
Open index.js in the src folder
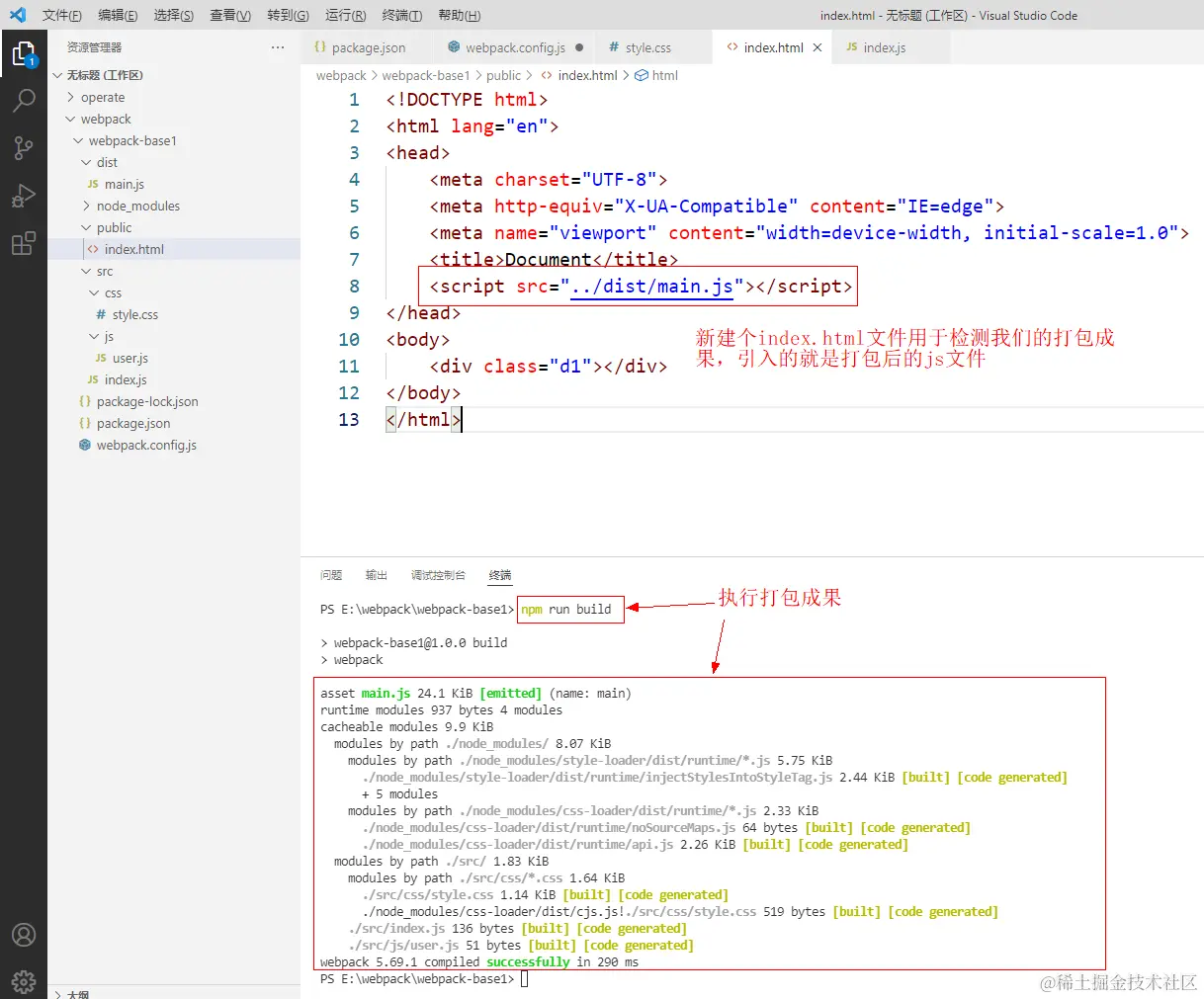[126, 379]
